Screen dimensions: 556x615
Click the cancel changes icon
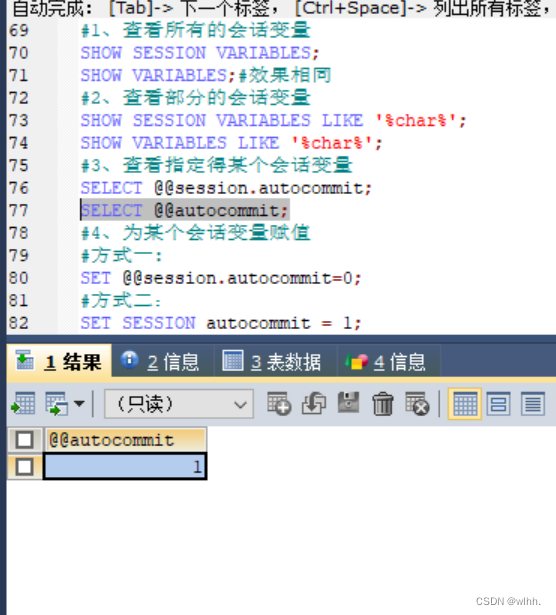(417, 403)
